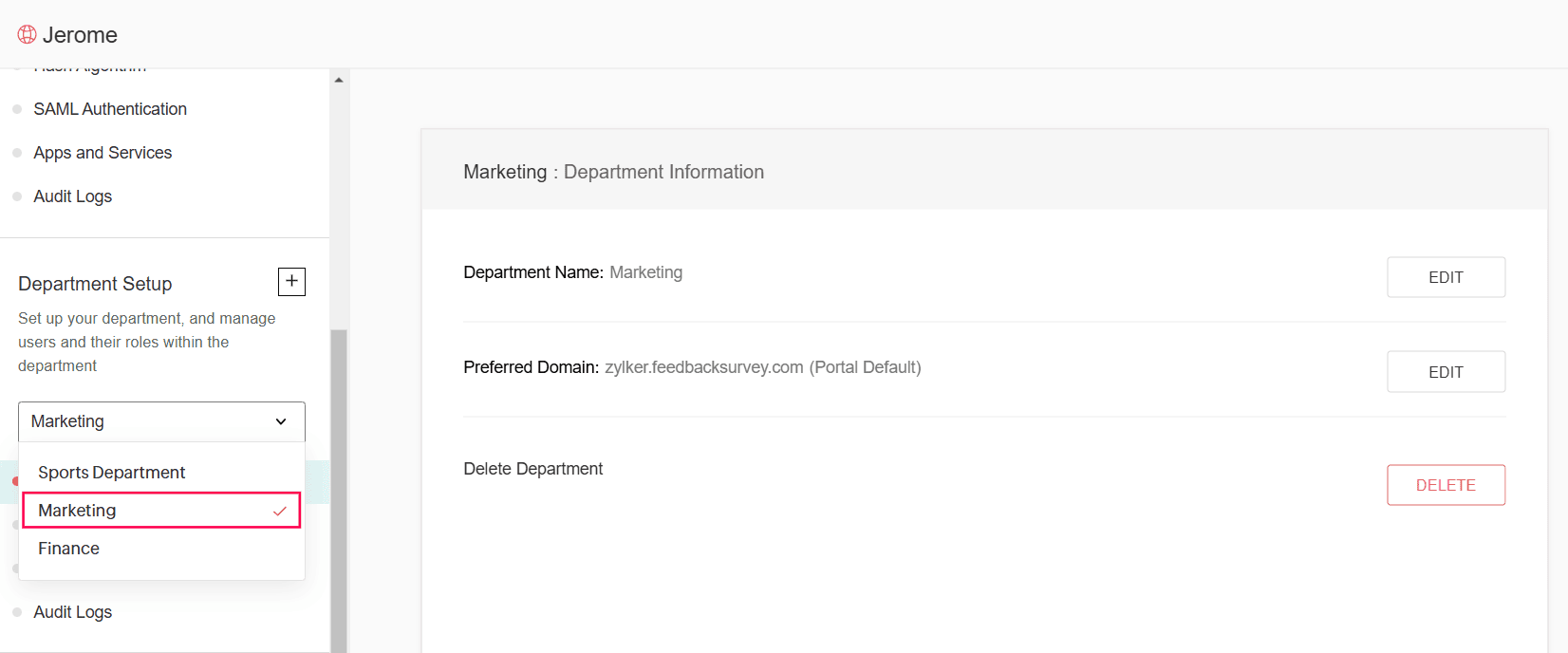Edit the Department Name field

(x=1445, y=277)
